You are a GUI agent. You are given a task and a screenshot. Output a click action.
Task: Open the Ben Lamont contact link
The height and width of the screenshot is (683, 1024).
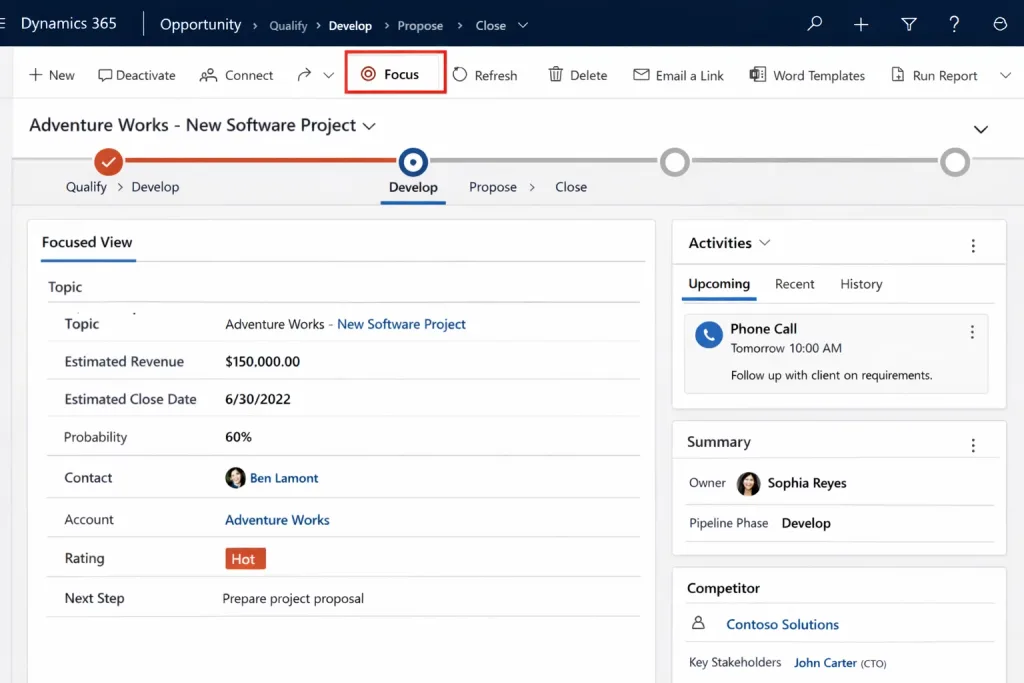(x=284, y=478)
